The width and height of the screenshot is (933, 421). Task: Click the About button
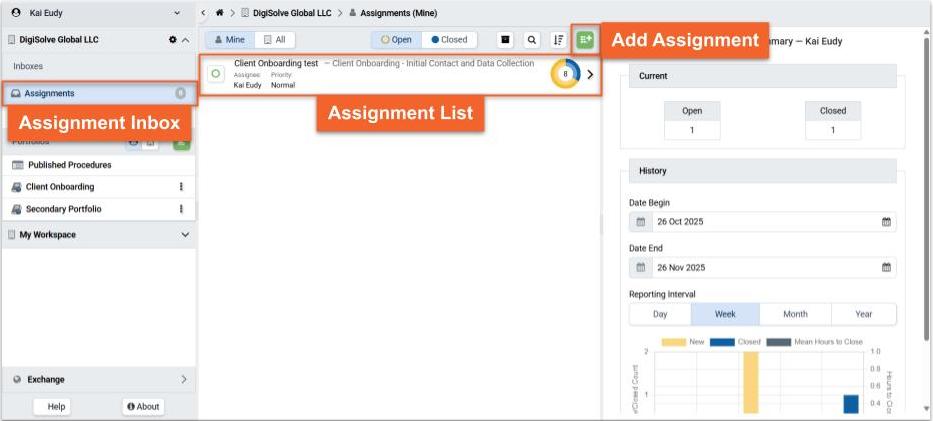pos(143,406)
